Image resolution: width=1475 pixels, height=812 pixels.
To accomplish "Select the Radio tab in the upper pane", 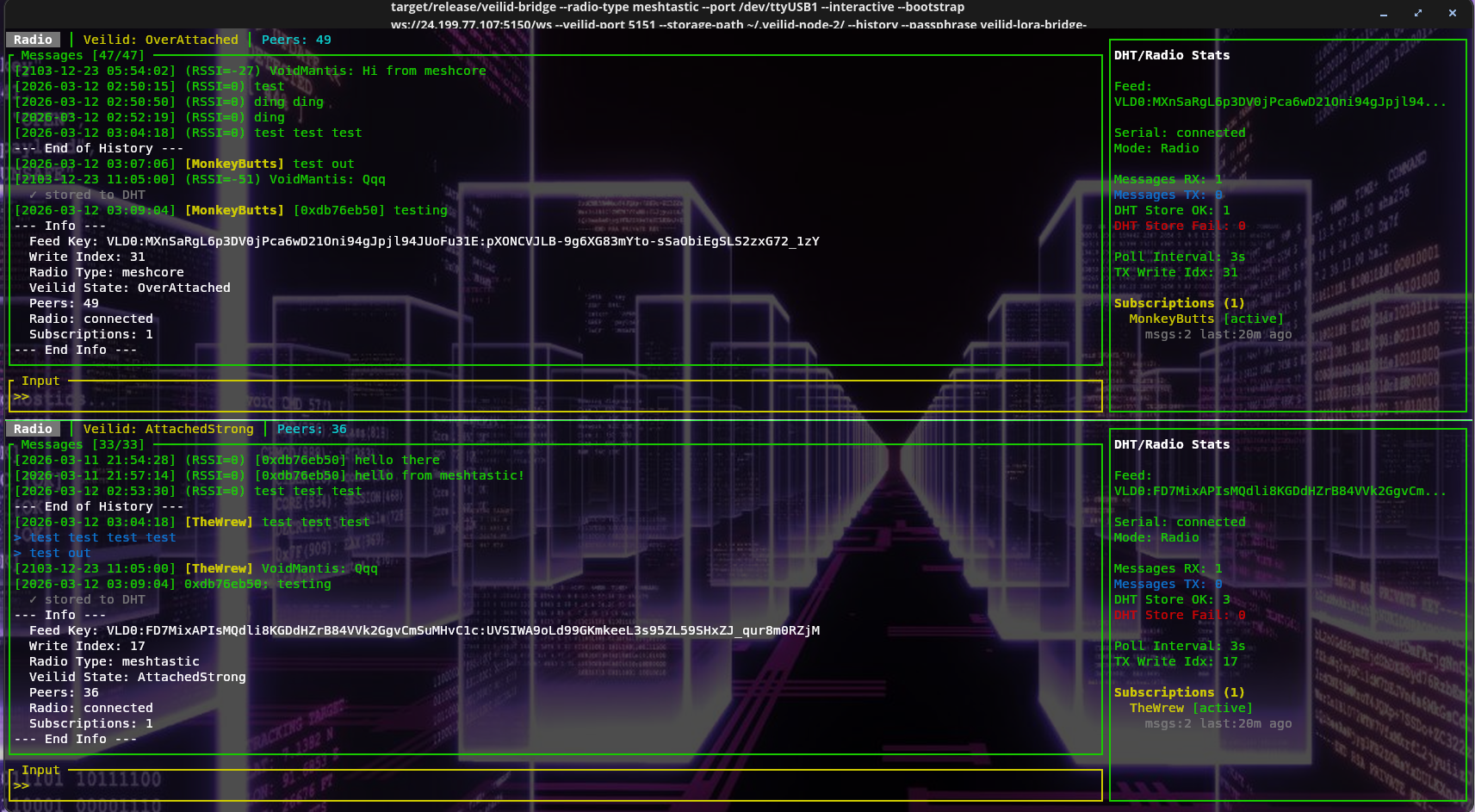I will click(x=34, y=40).
